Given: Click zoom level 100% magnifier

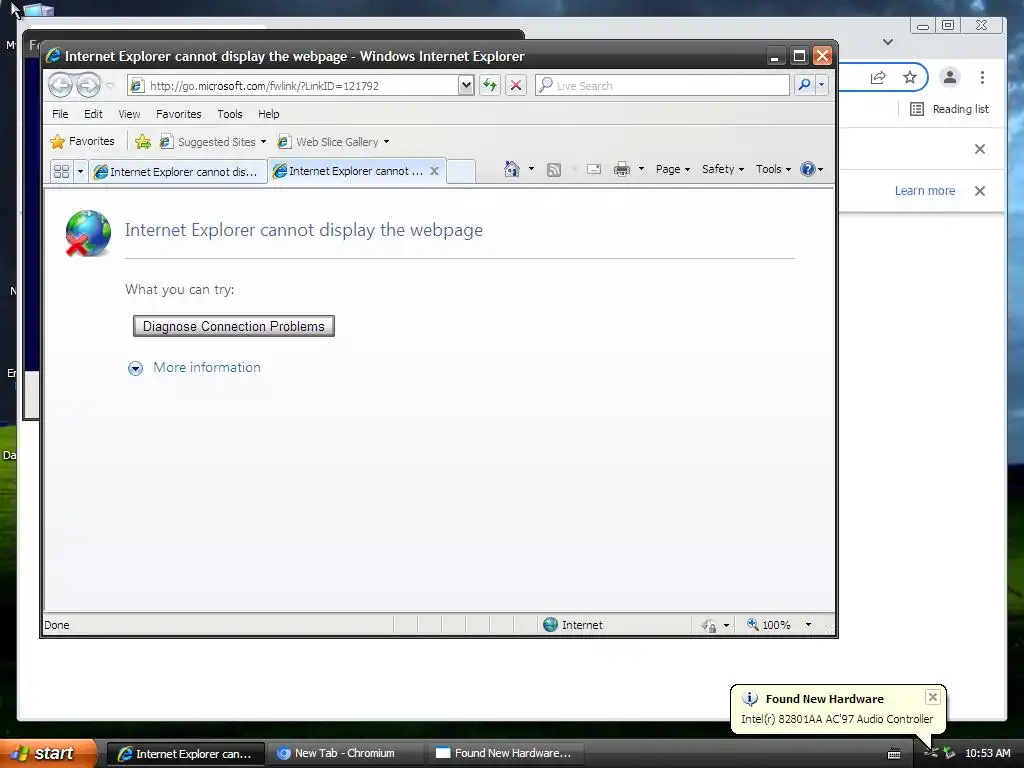Looking at the screenshot, I should point(768,625).
